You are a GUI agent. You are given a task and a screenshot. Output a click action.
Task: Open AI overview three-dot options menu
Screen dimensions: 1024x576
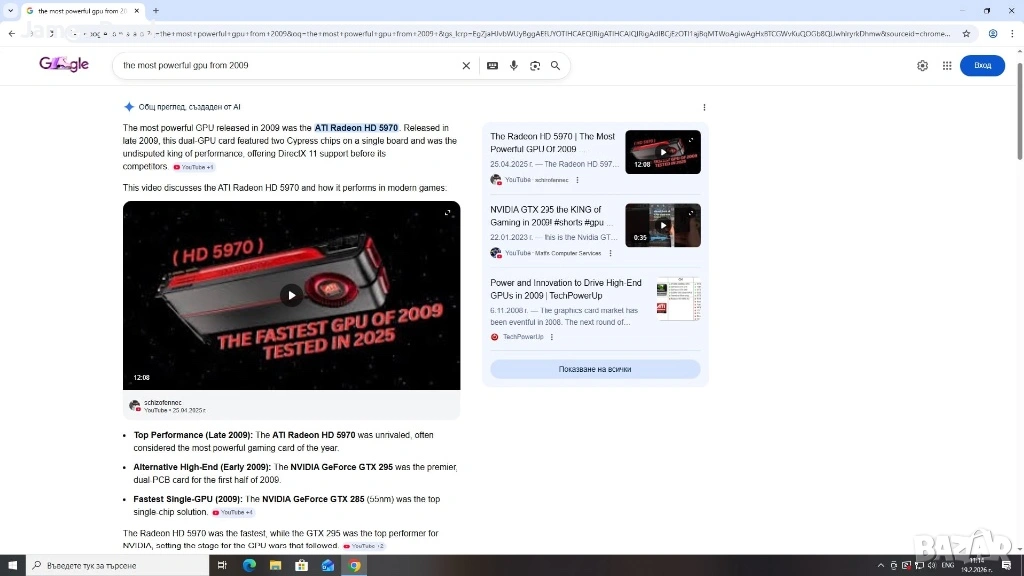tap(704, 107)
